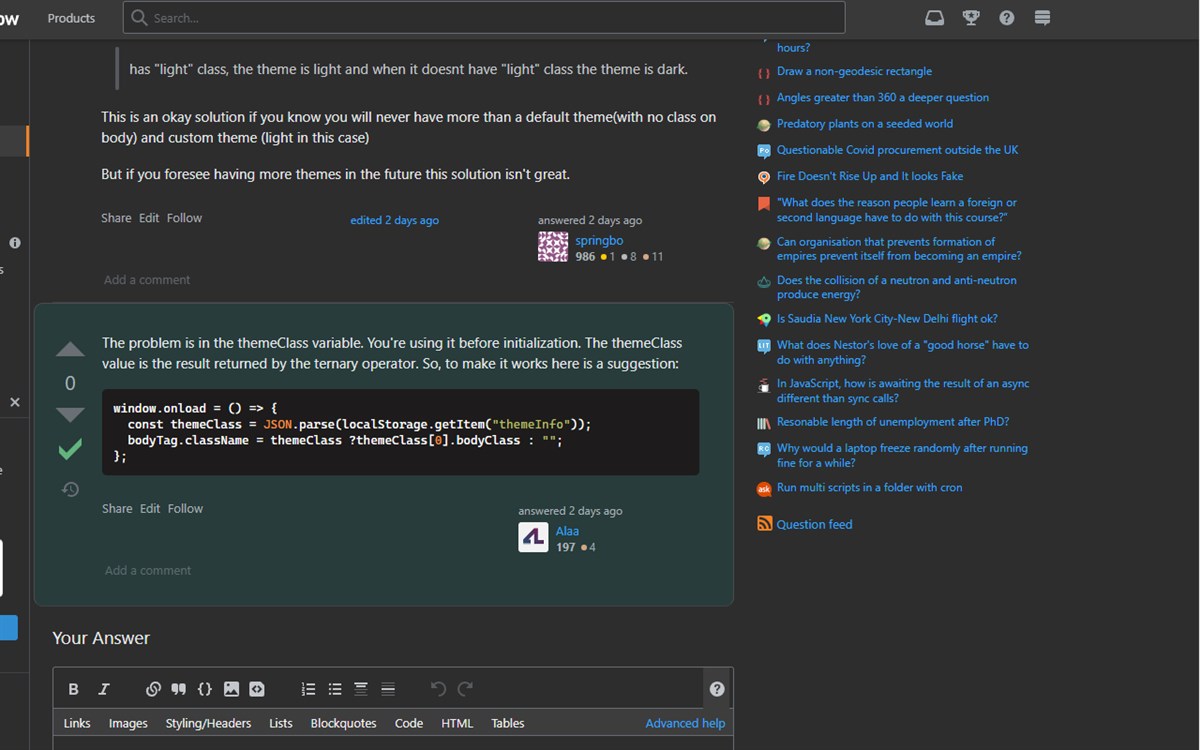Switch to the Tables help tab

click(507, 723)
